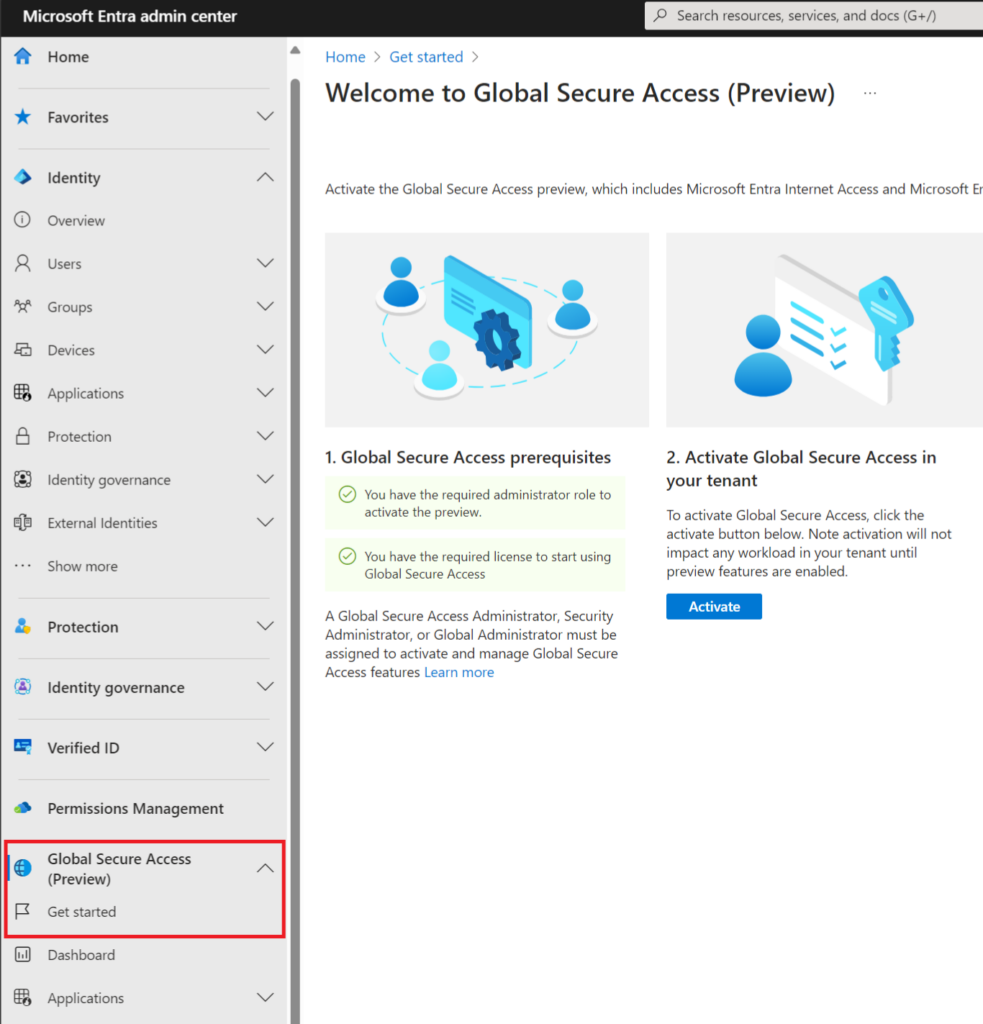Screen dimensions: 983x1024
Task: Expand Identity governance chevron under Identity
Action: pyautogui.click(x=265, y=479)
